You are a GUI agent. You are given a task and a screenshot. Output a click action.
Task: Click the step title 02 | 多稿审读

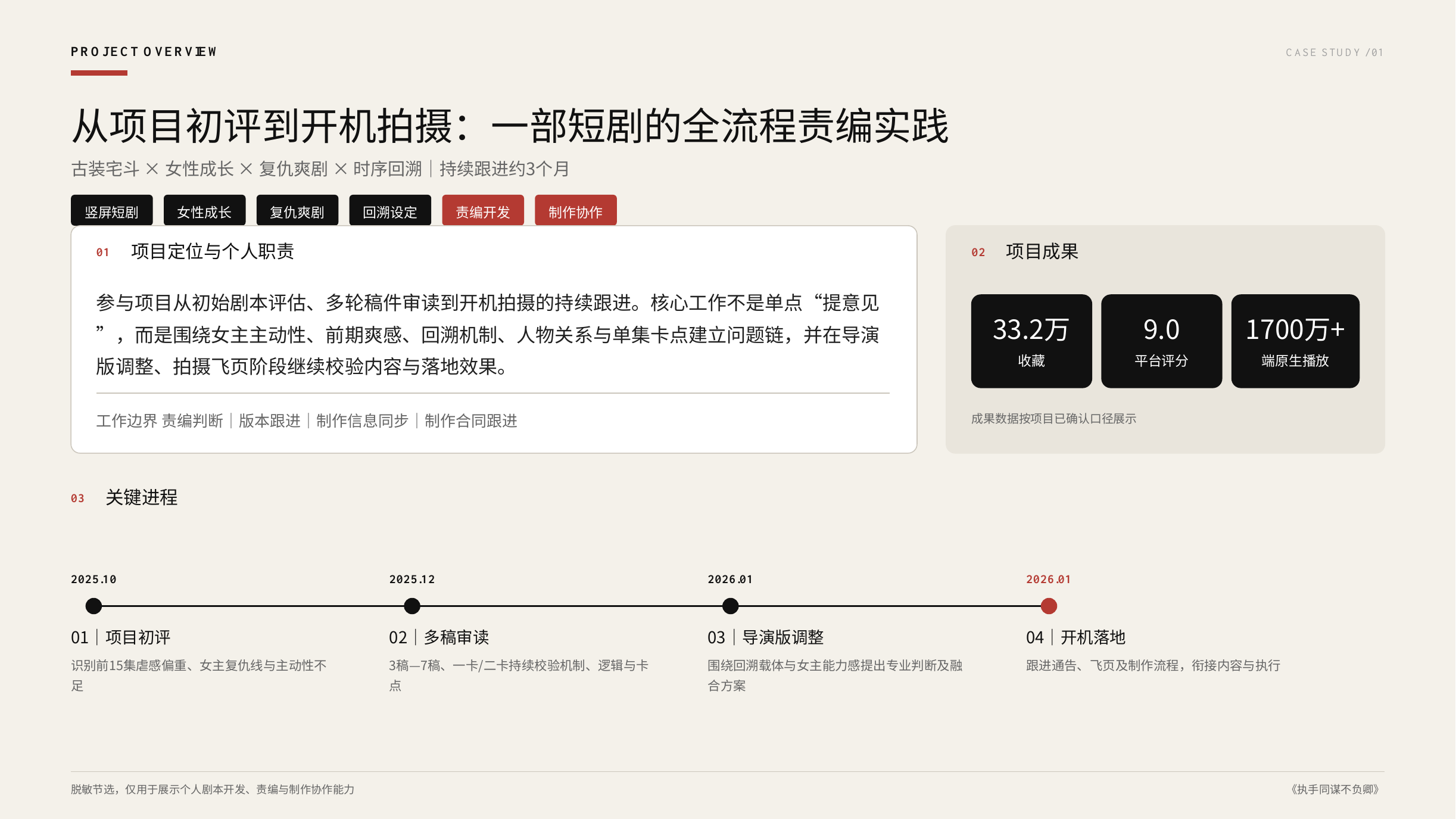(x=439, y=637)
